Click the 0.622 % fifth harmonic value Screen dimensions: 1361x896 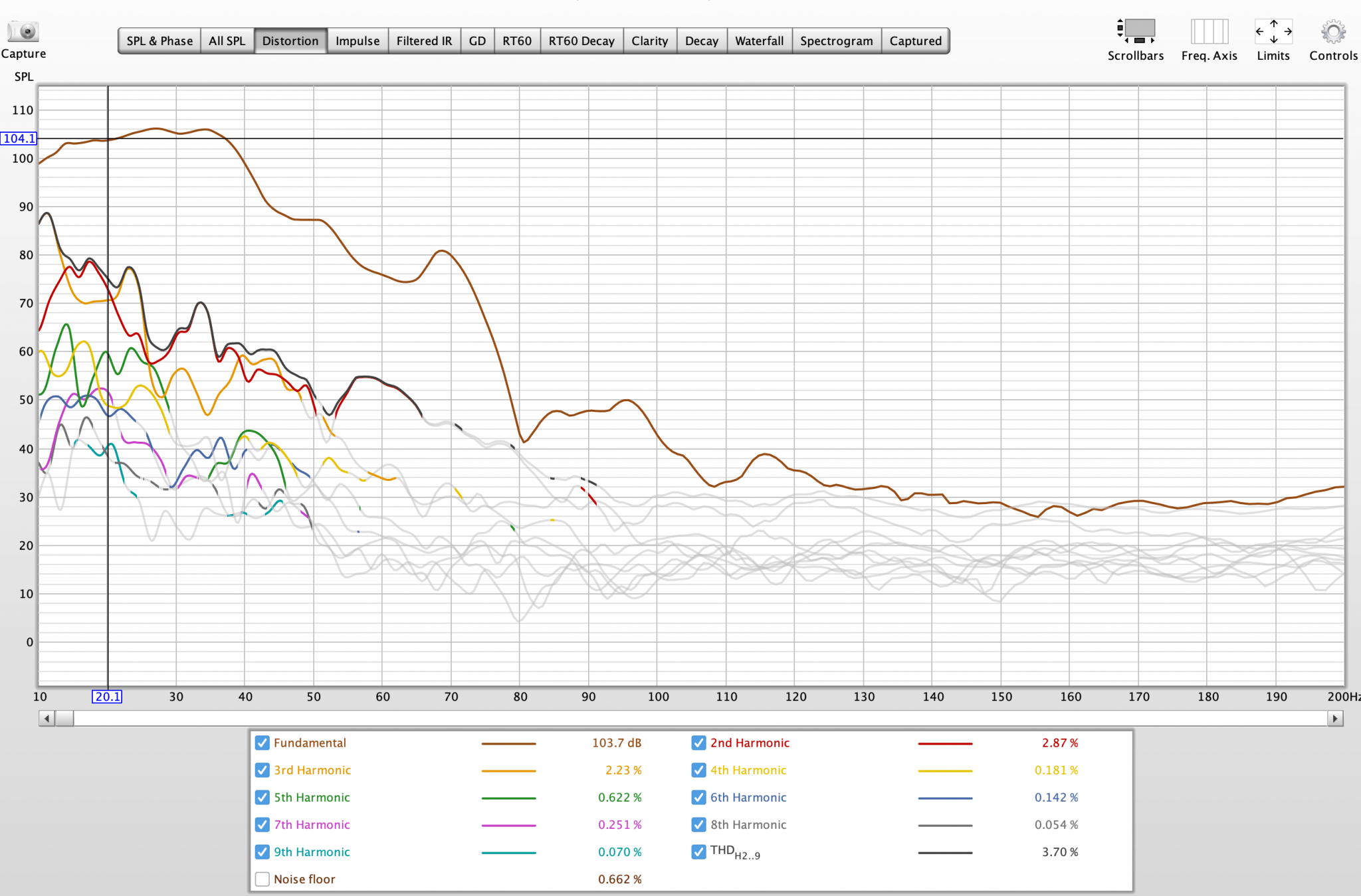pos(620,797)
